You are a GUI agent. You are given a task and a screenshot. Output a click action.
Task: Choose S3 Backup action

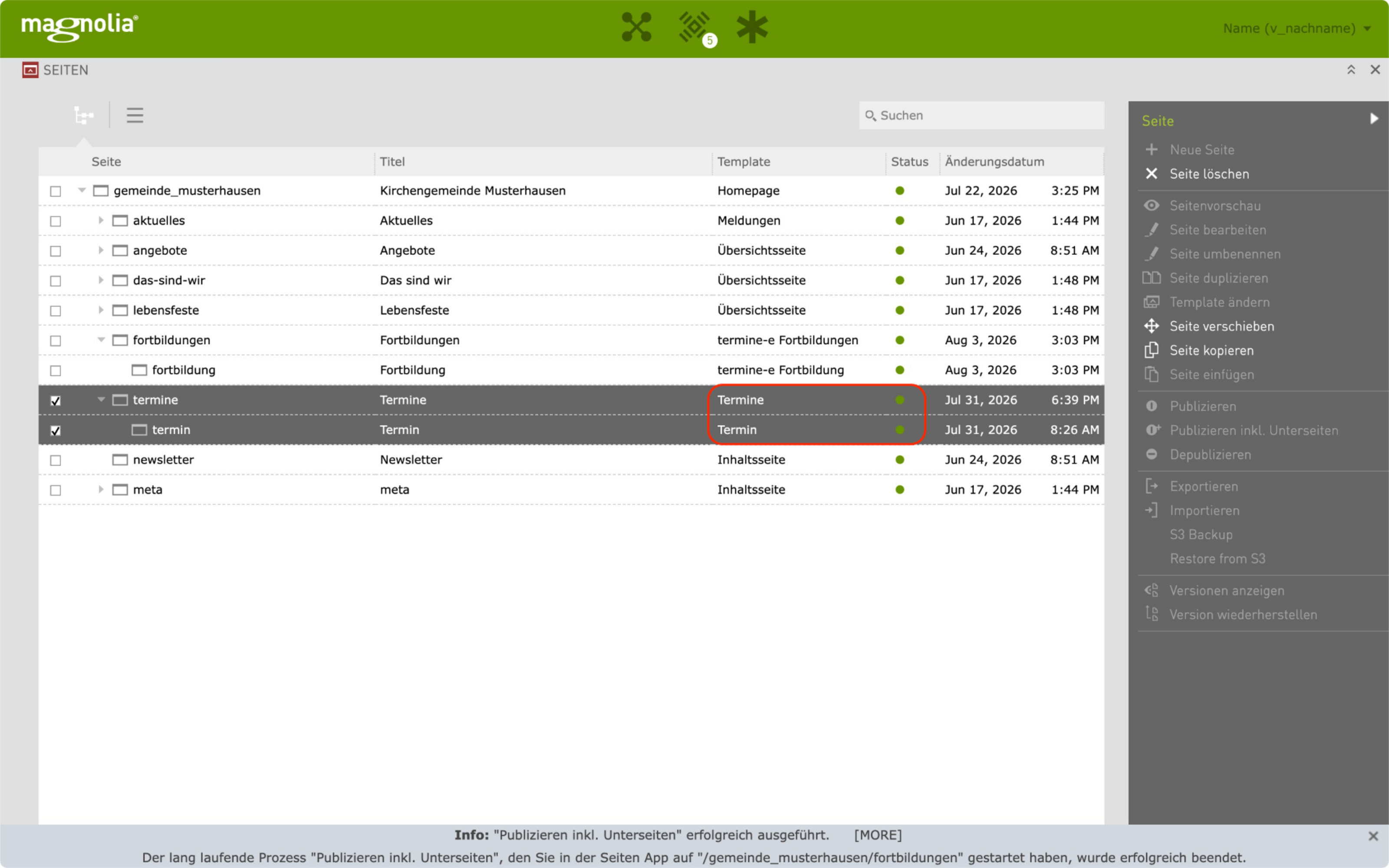(x=1201, y=534)
